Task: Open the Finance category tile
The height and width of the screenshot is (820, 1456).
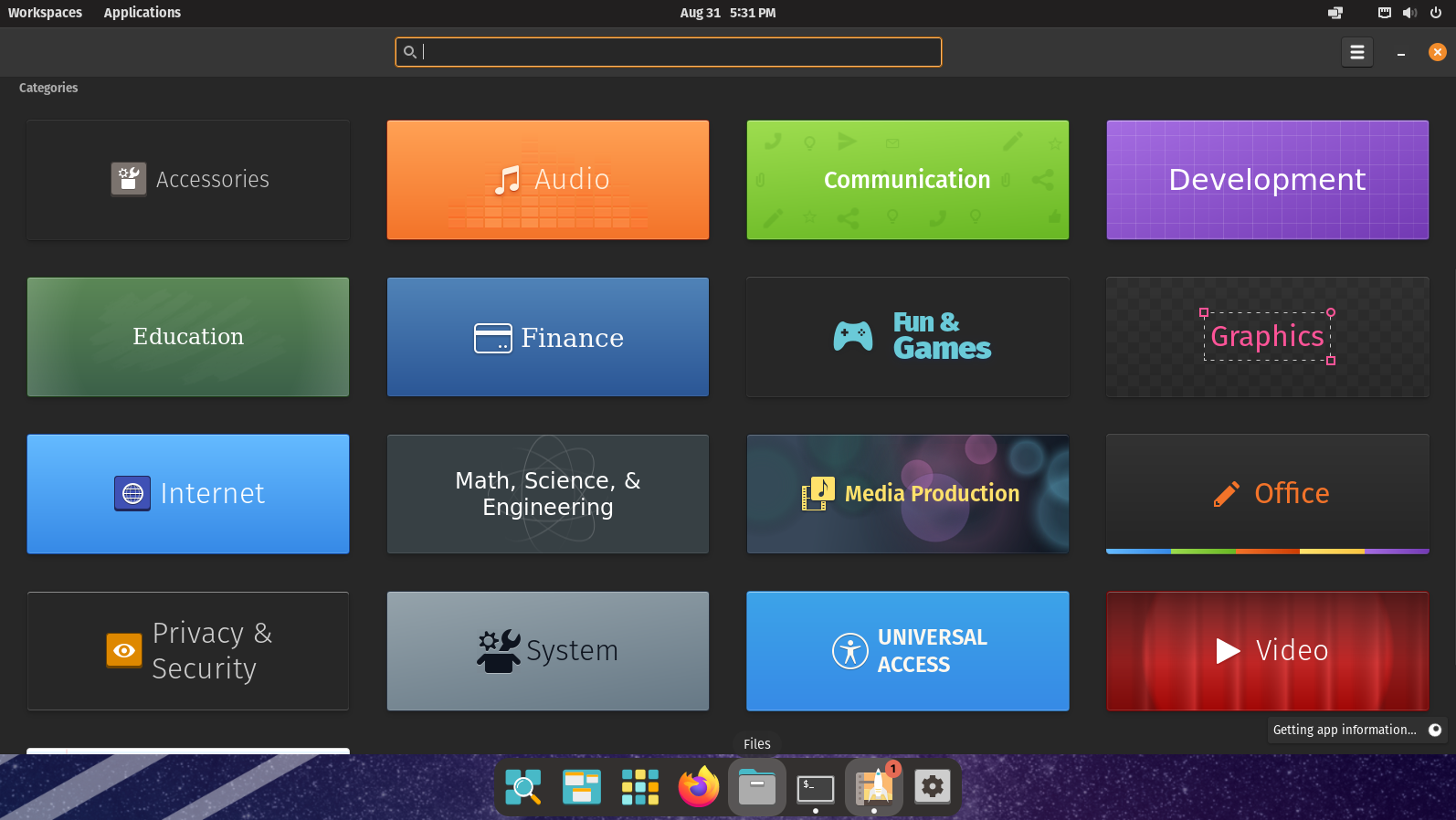Action: pos(548,337)
